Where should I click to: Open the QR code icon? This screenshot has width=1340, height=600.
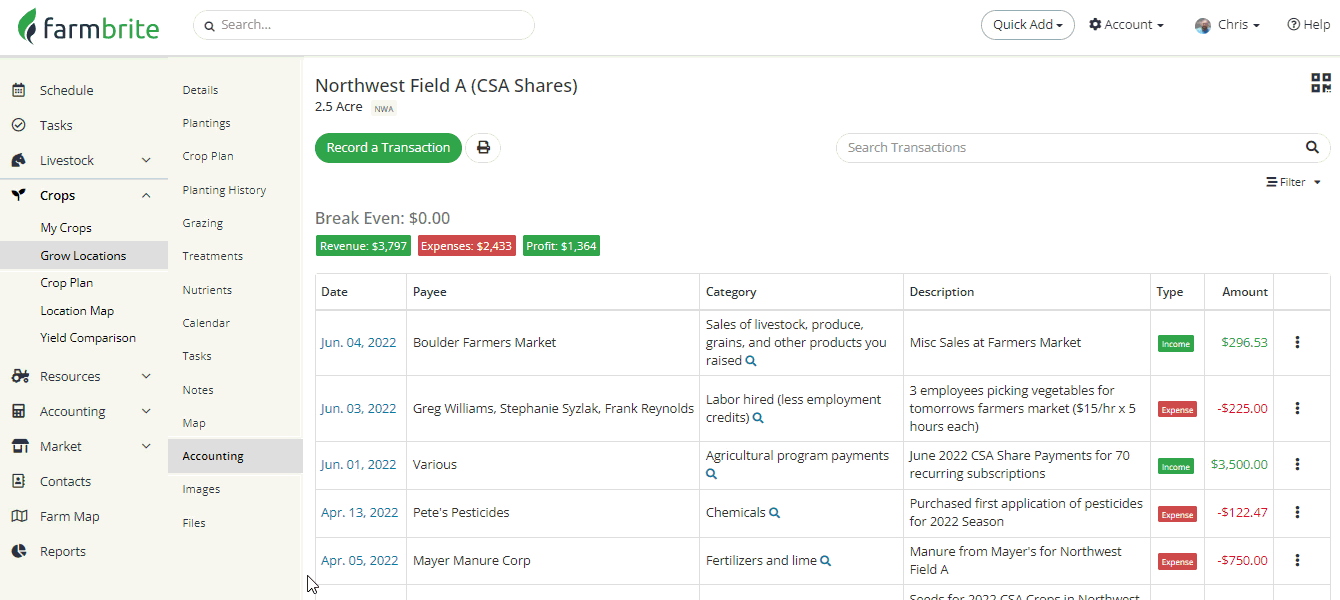pyautogui.click(x=1321, y=83)
